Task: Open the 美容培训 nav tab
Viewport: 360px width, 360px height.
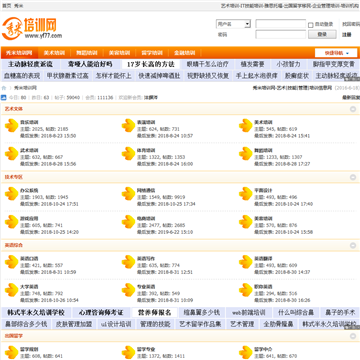Action: tap(119, 53)
